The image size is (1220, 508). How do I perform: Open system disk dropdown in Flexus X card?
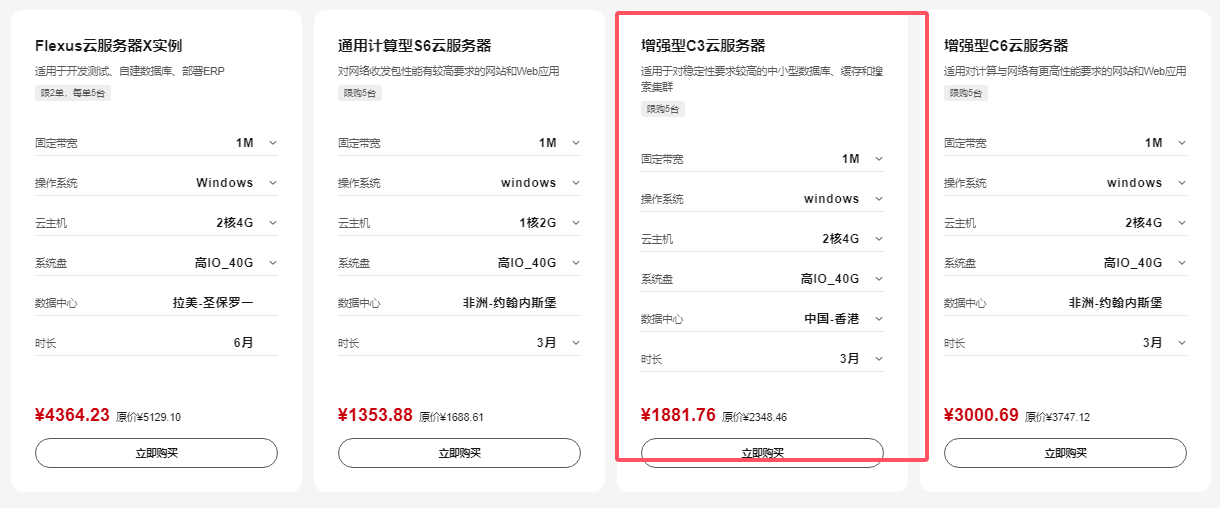click(156, 263)
